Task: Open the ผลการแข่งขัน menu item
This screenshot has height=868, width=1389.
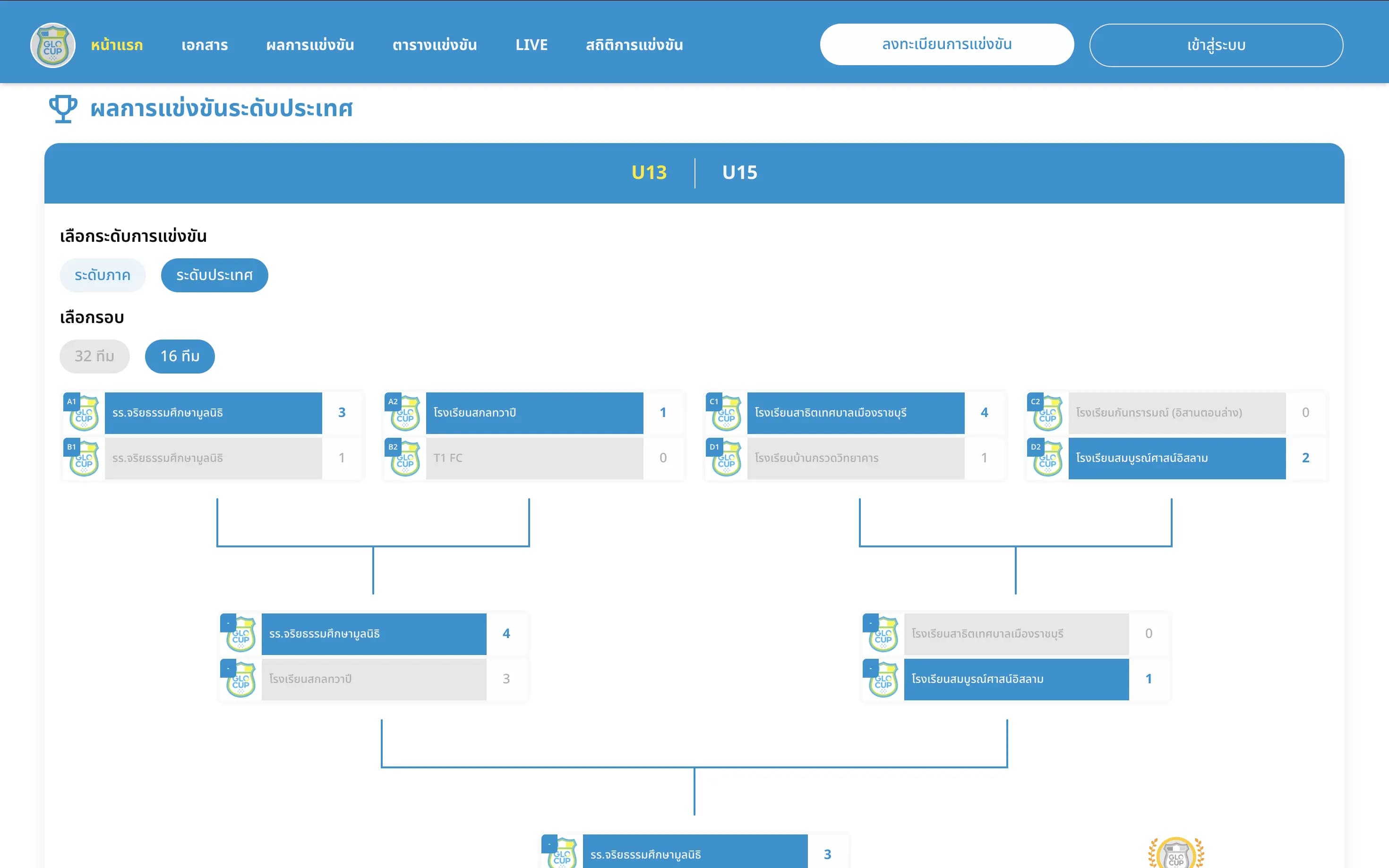Action: point(309,45)
